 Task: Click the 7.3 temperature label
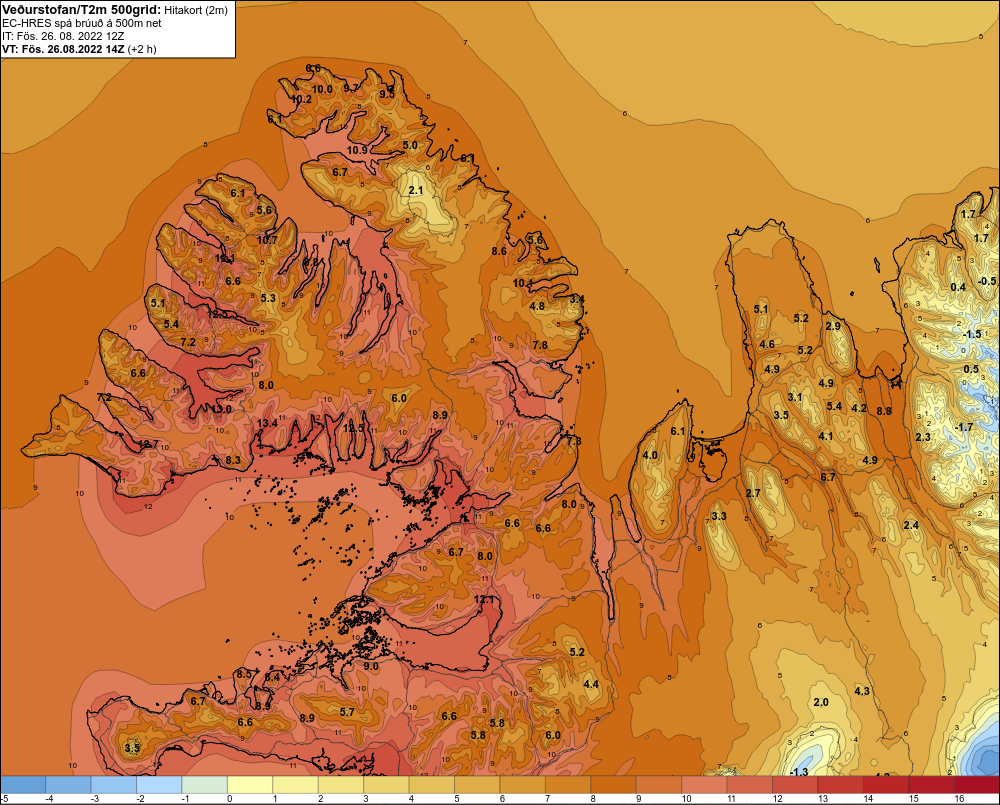[574, 441]
